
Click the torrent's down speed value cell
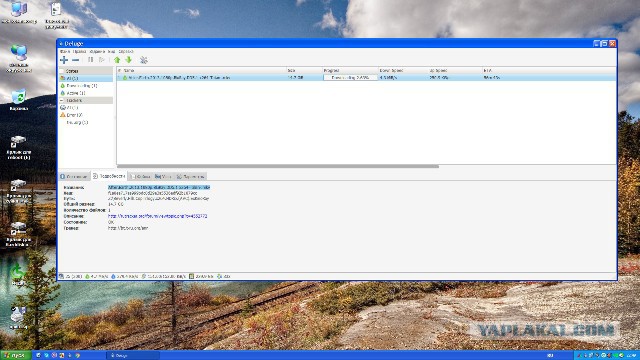tap(388, 78)
